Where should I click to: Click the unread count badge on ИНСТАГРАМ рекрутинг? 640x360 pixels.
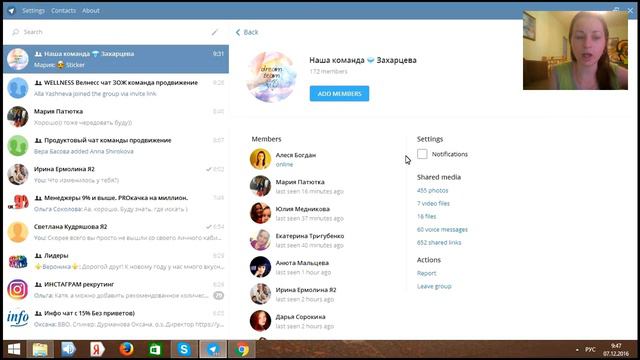click(x=219, y=296)
